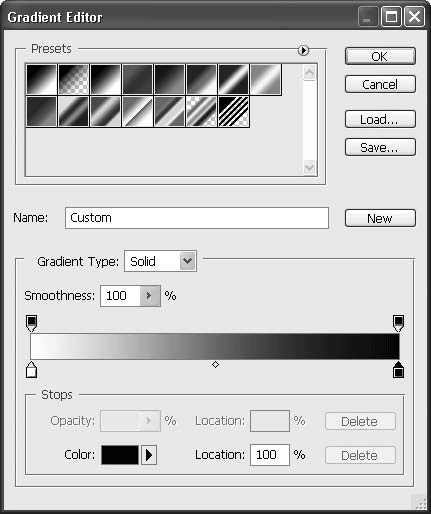Click the black Color swatch for the stop
Viewport: 431px width, 514px height.
(x=120, y=455)
